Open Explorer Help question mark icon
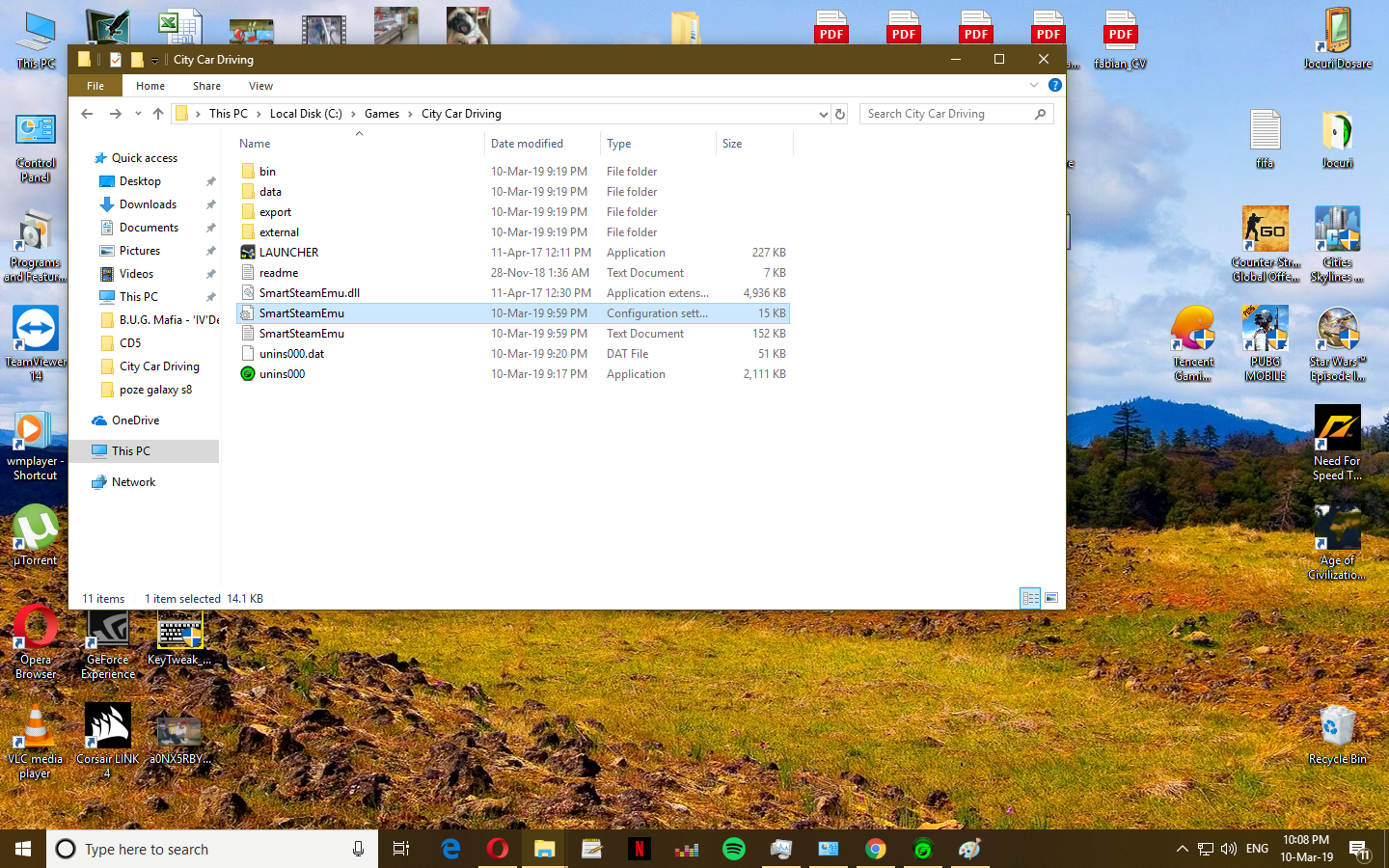The height and width of the screenshot is (868, 1389). pyautogui.click(x=1055, y=85)
